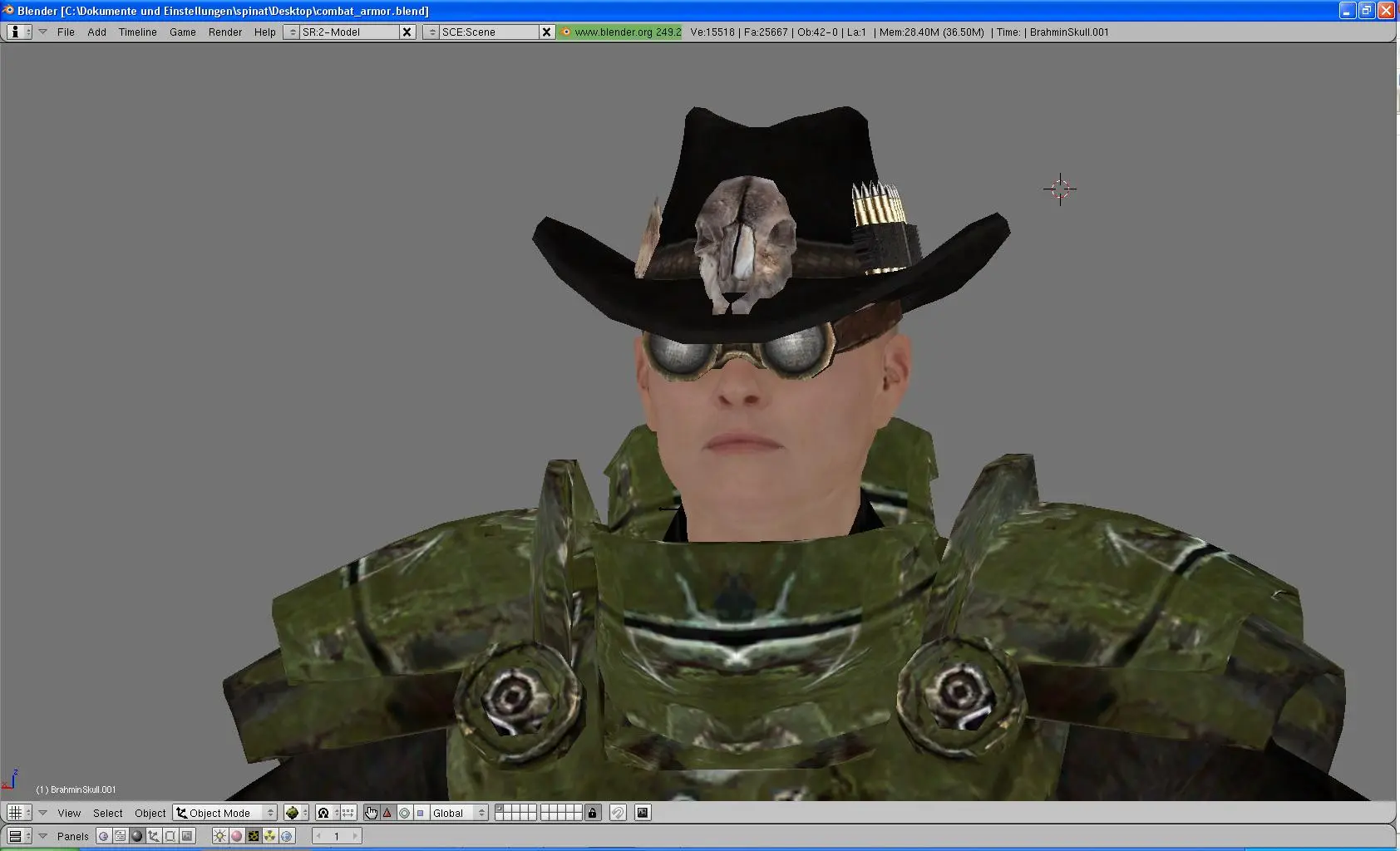Open the Buttons window type selector icon
This screenshot has height=851, width=1400.
point(19,836)
